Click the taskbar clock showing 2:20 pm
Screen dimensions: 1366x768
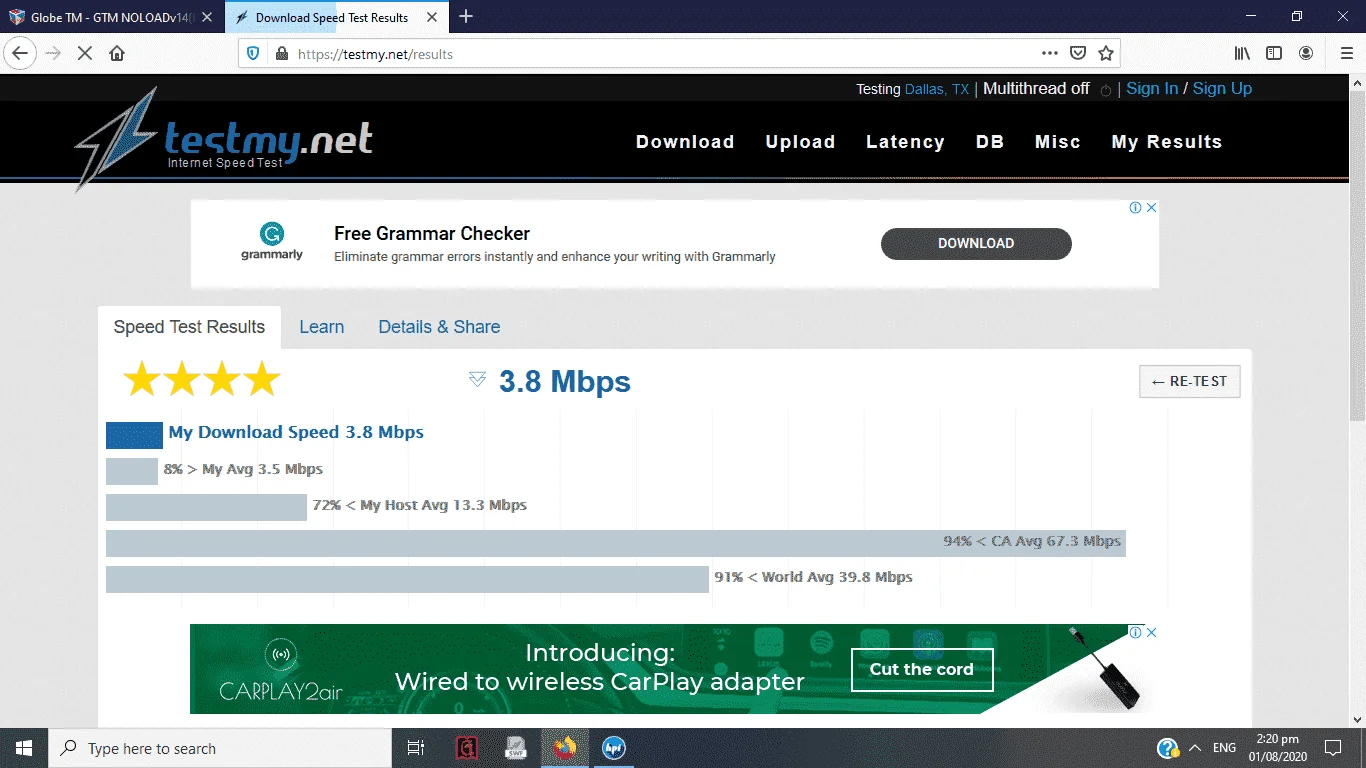pyautogui.click(x=1277, y=748)
